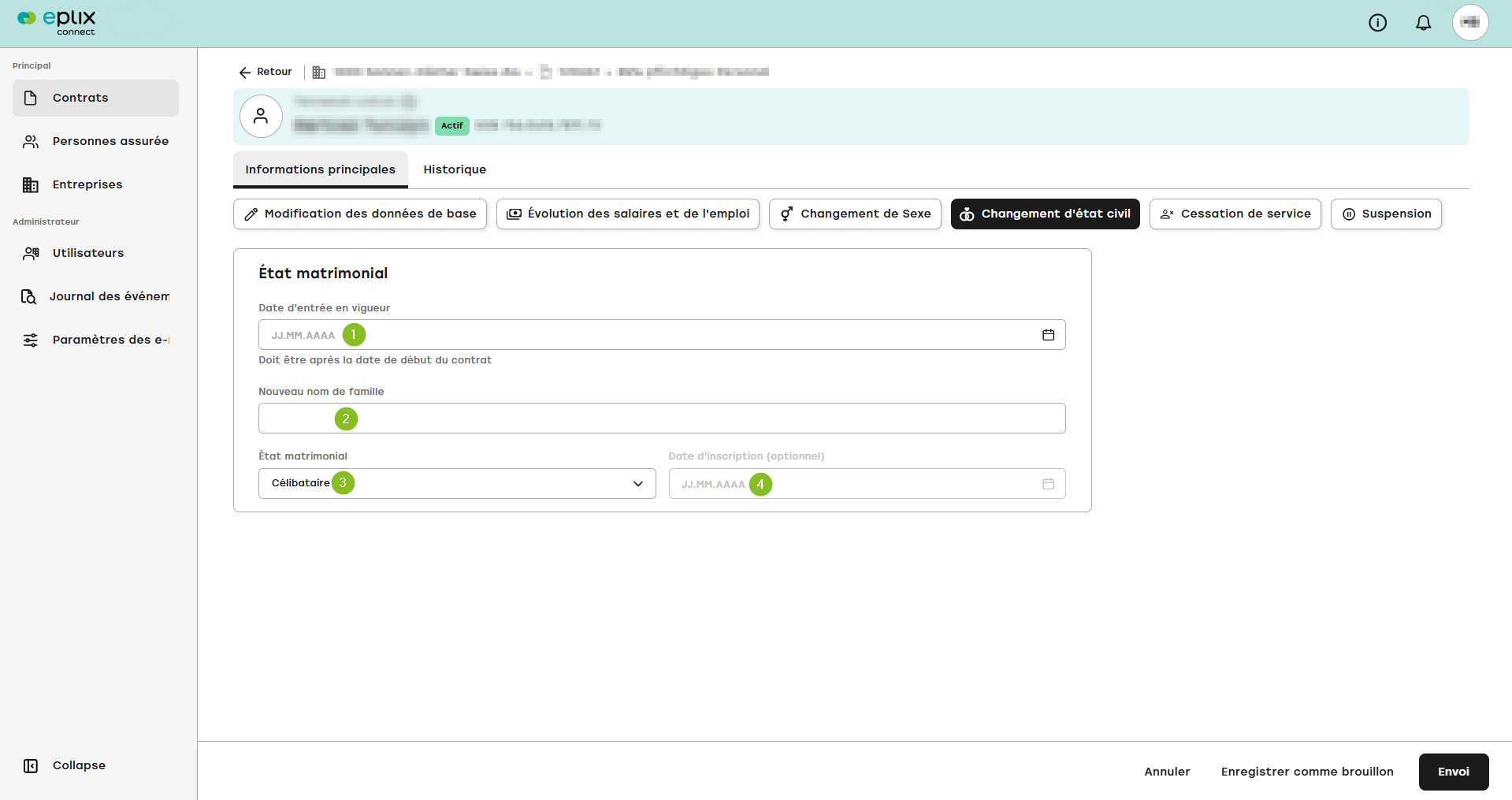The image size is (1512, 800).
Task: Select Cessation de service
Action: point(1235,214)
